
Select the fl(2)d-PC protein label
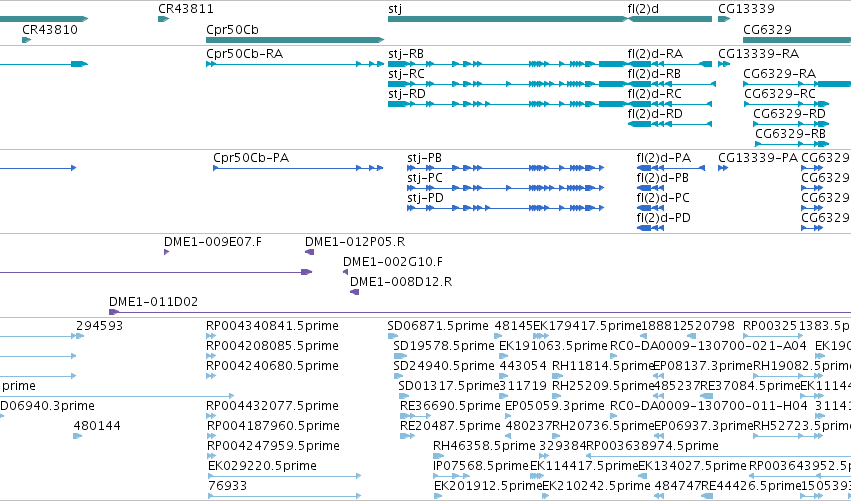663,198
